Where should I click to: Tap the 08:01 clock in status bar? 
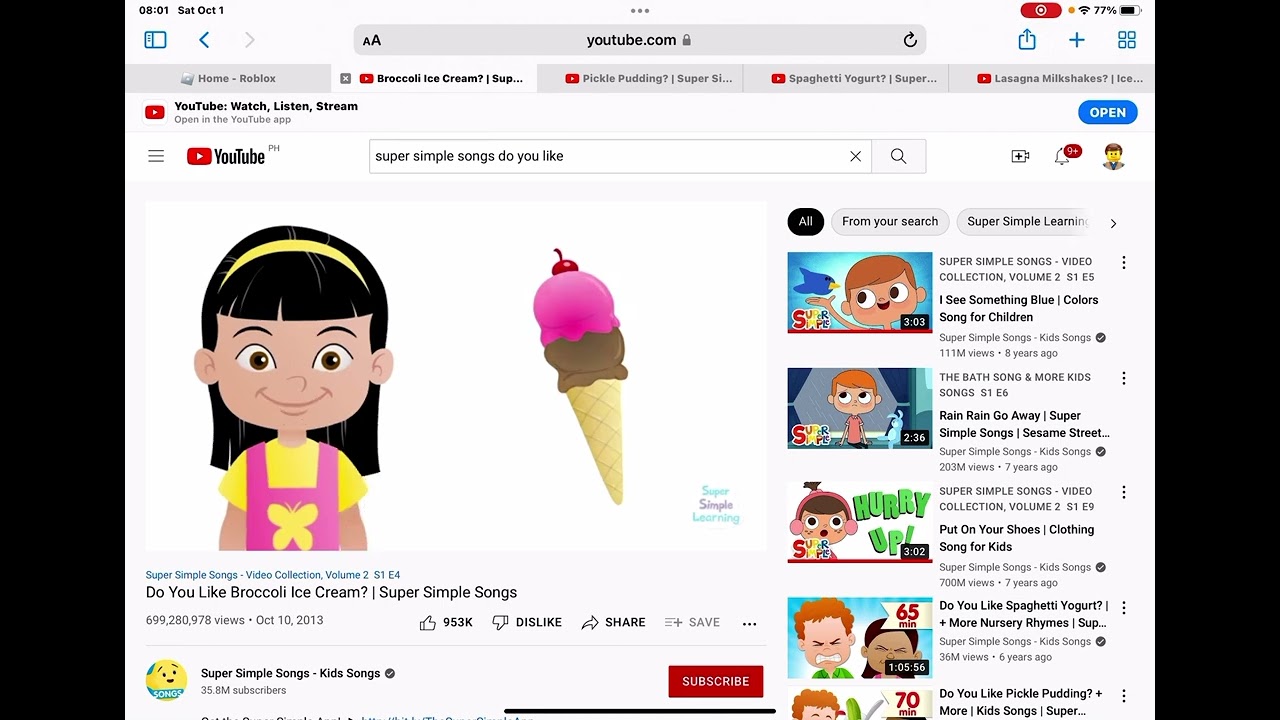pyautogui.click(x=154, y=10)
